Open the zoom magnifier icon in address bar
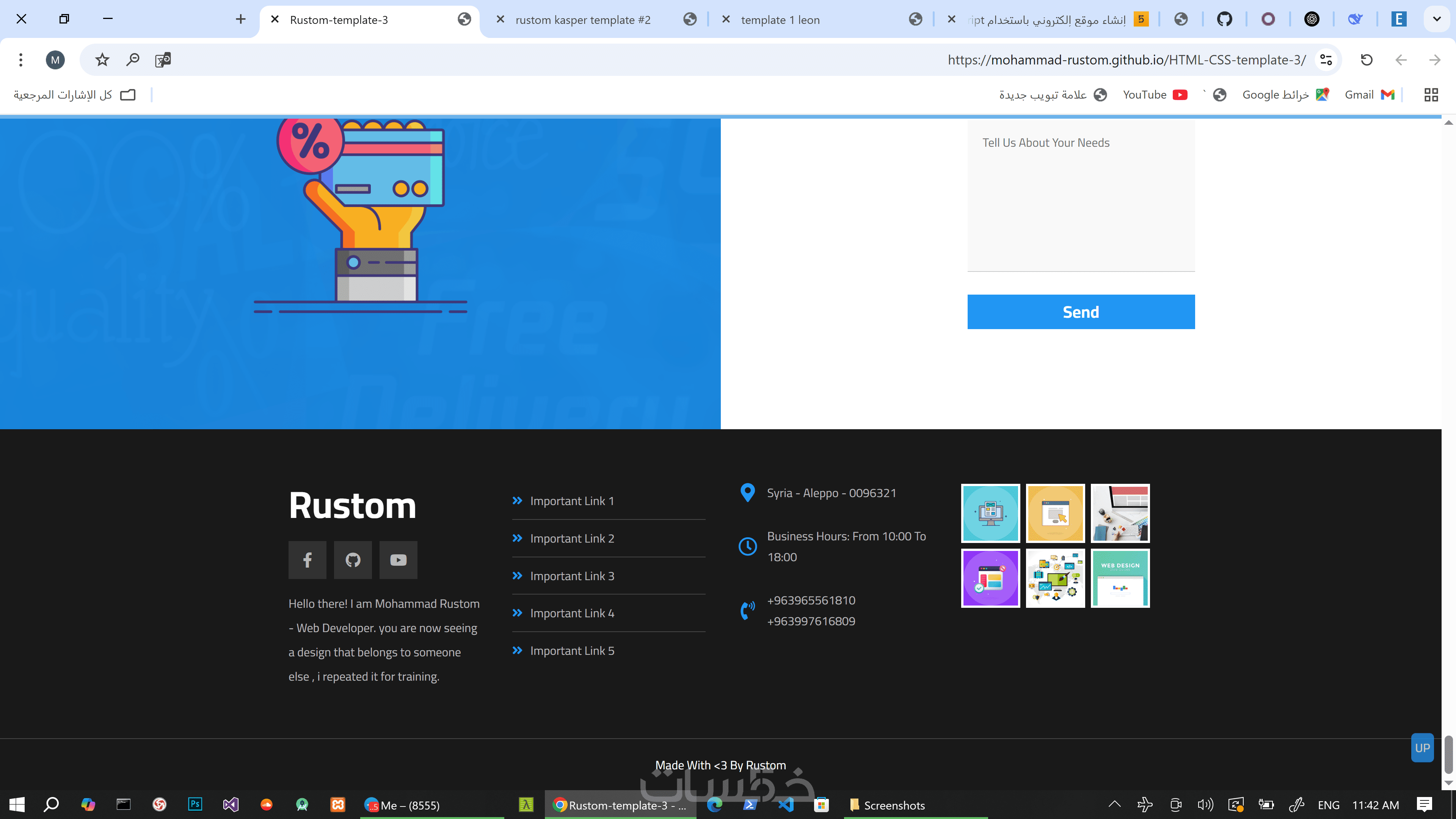The image size is (1456, 819). (132, 60)
